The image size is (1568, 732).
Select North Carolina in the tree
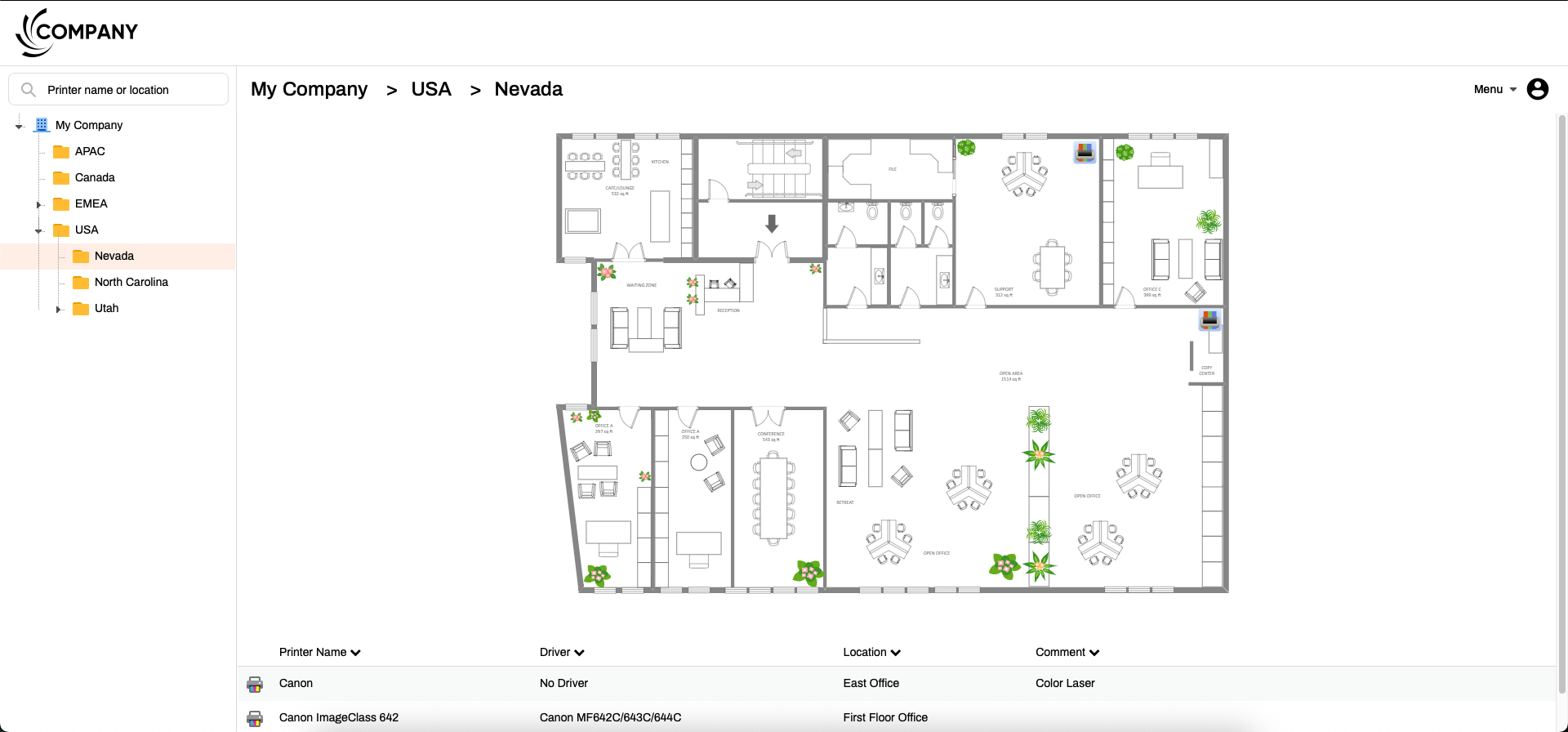coord(131,282)
